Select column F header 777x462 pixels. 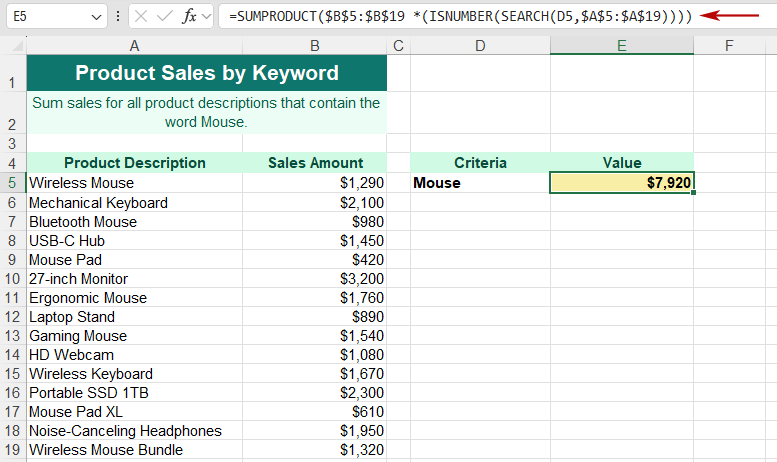pyautogui.click(x=729, y=46)
